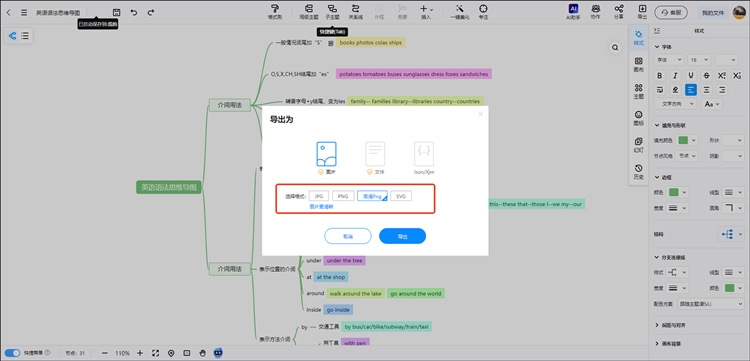Open the Slides tab in side rail
The height and width of the screenshot is (361, 750).
coord(639,144)
